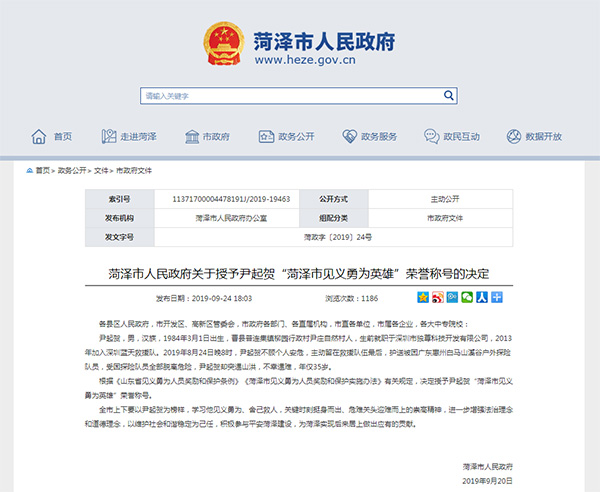Share to Renren icon
This screenshot has width=600, height=492.
tap(482, 298)
